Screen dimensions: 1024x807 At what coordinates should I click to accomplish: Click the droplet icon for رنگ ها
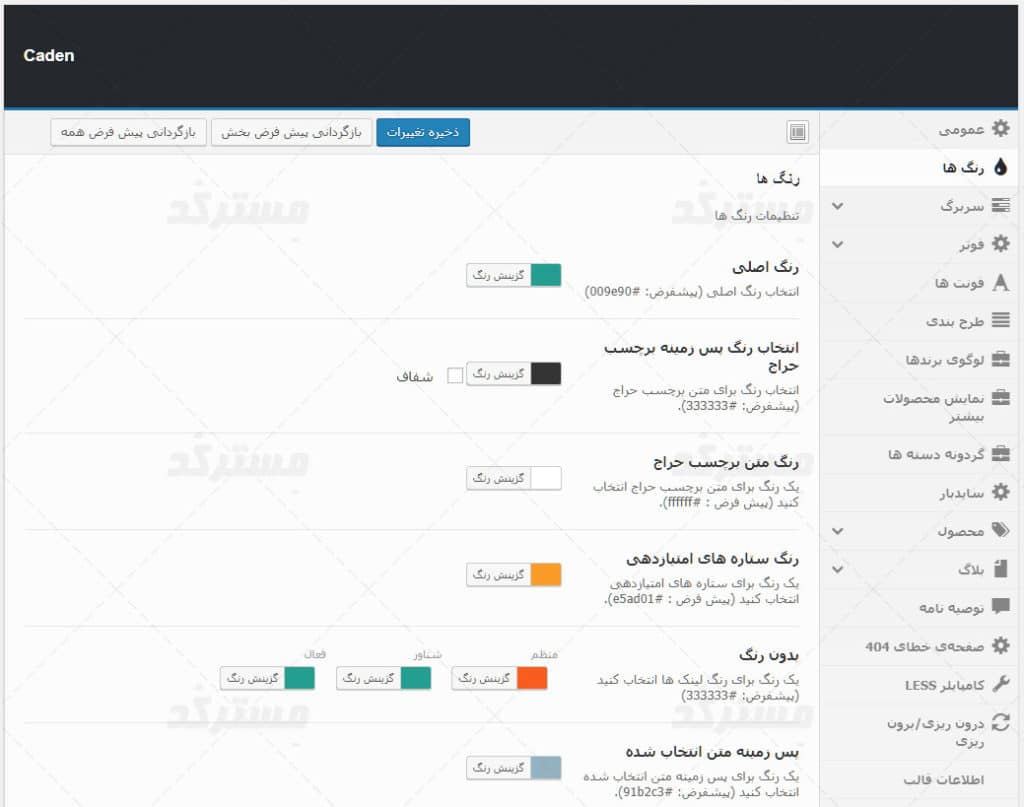click(x=1000, y=167)
